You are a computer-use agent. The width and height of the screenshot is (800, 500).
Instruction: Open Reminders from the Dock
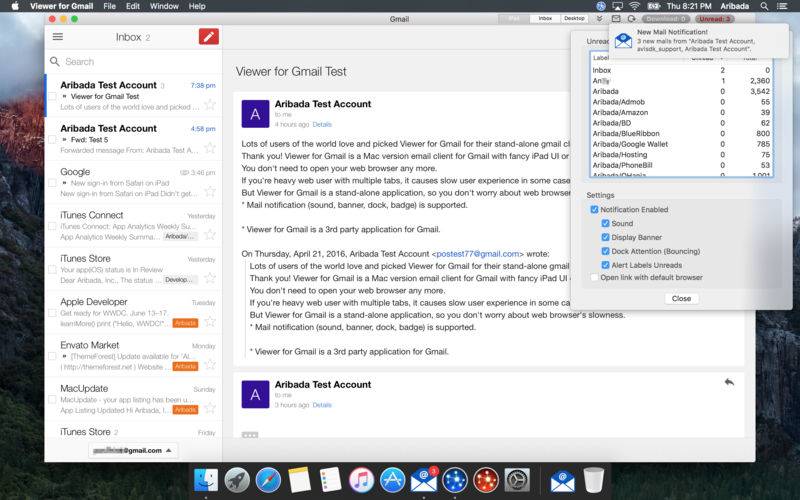click(331, 480)
